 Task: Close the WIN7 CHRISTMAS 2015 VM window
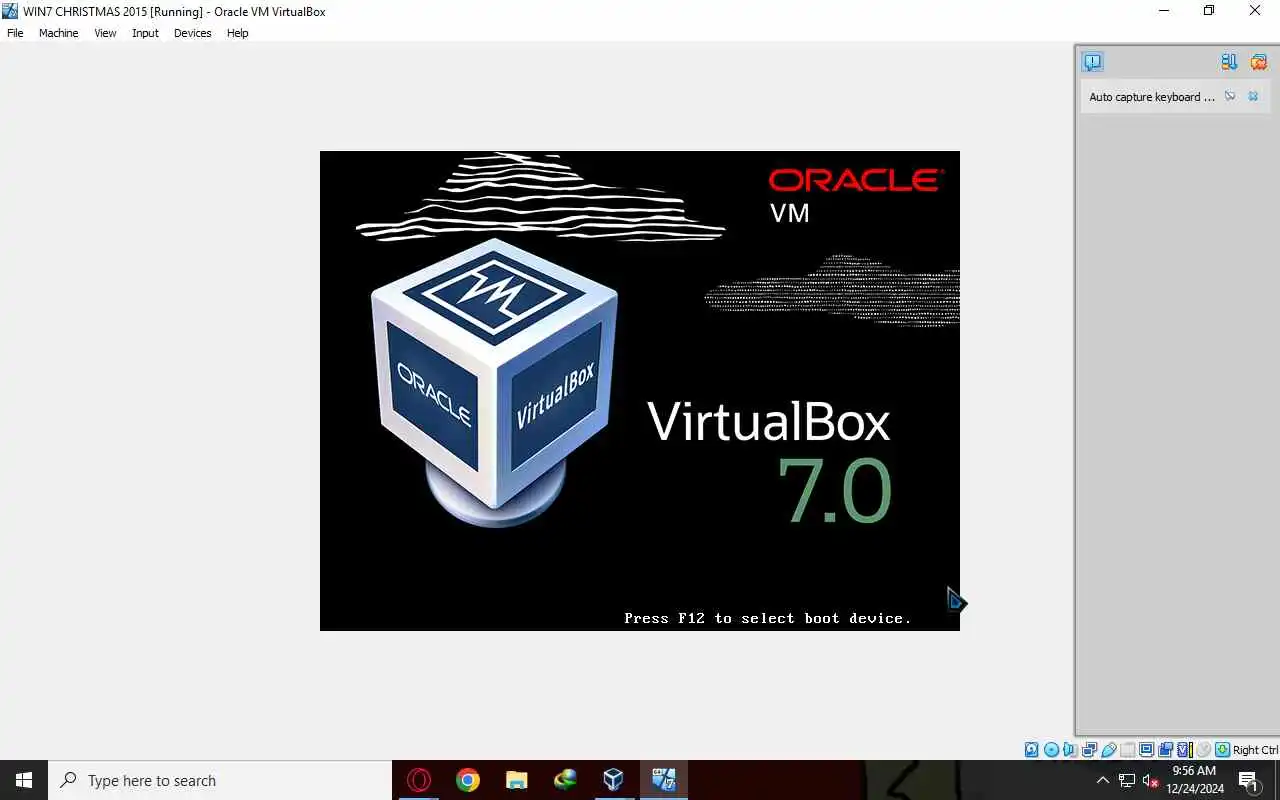click(x=1255, y=11)
